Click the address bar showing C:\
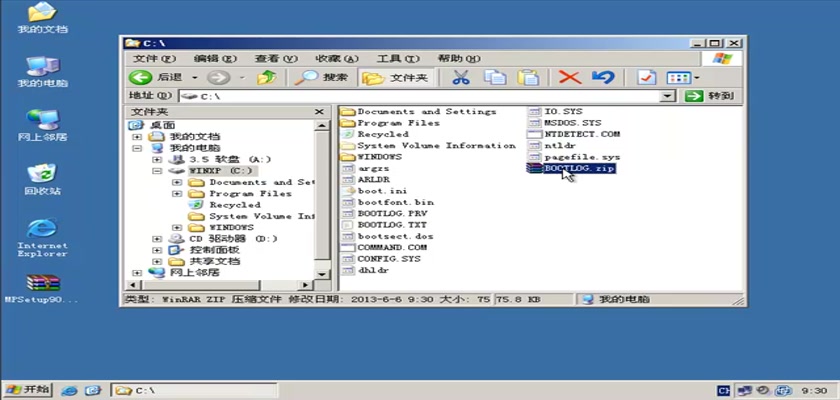The image size is (840, 400). 419,96
